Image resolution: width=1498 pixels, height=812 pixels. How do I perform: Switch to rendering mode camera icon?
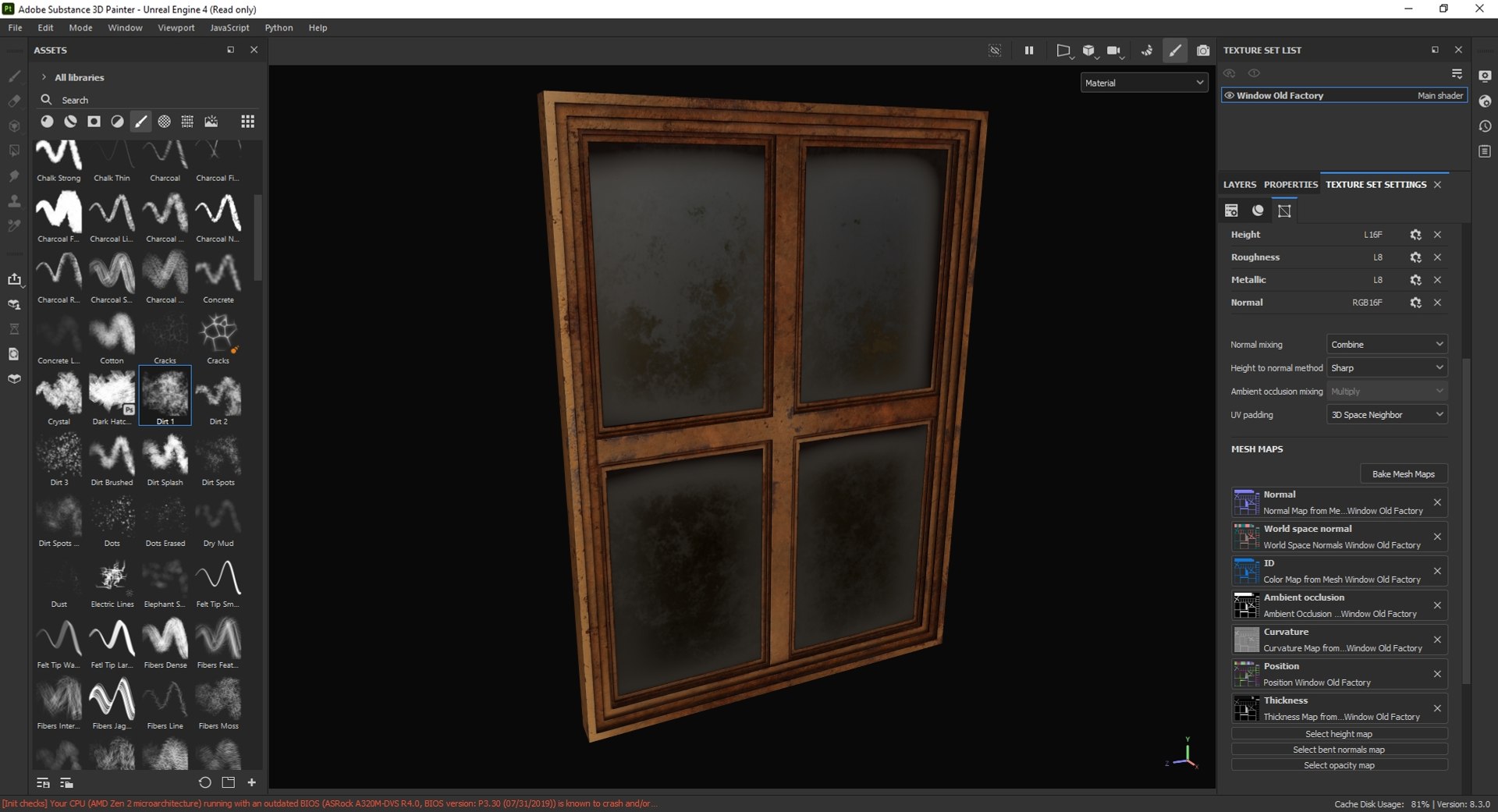tap(1203, 51)
